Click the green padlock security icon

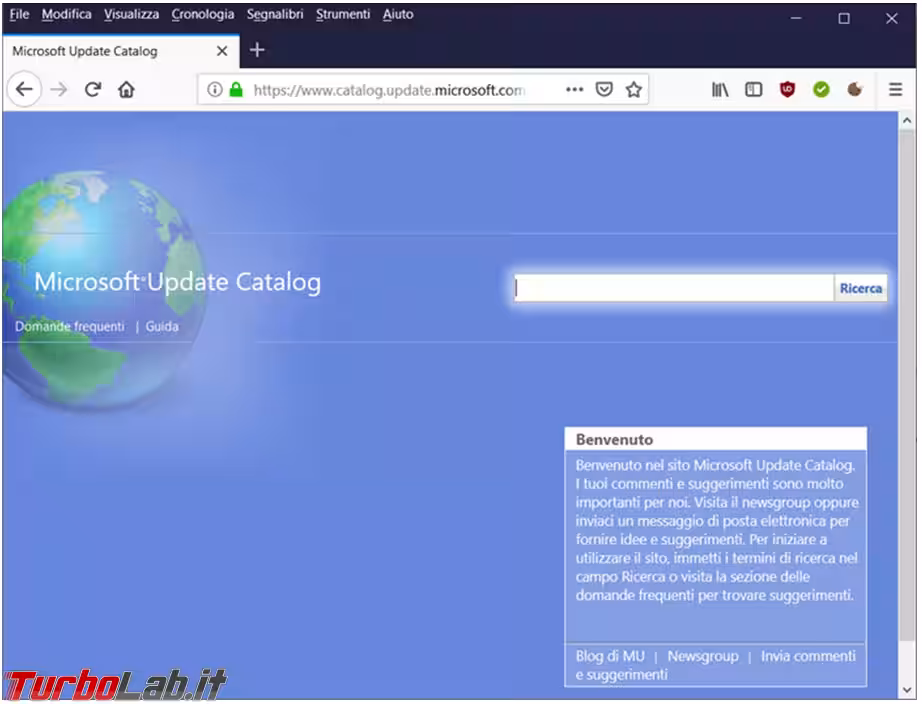(236, 90)
